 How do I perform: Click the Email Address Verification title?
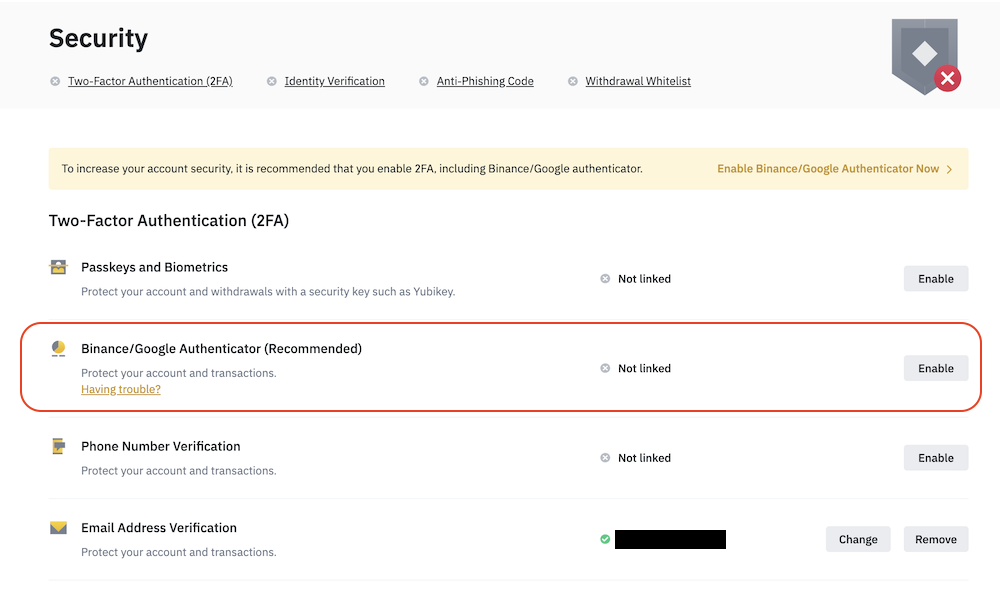pos(159,528)
